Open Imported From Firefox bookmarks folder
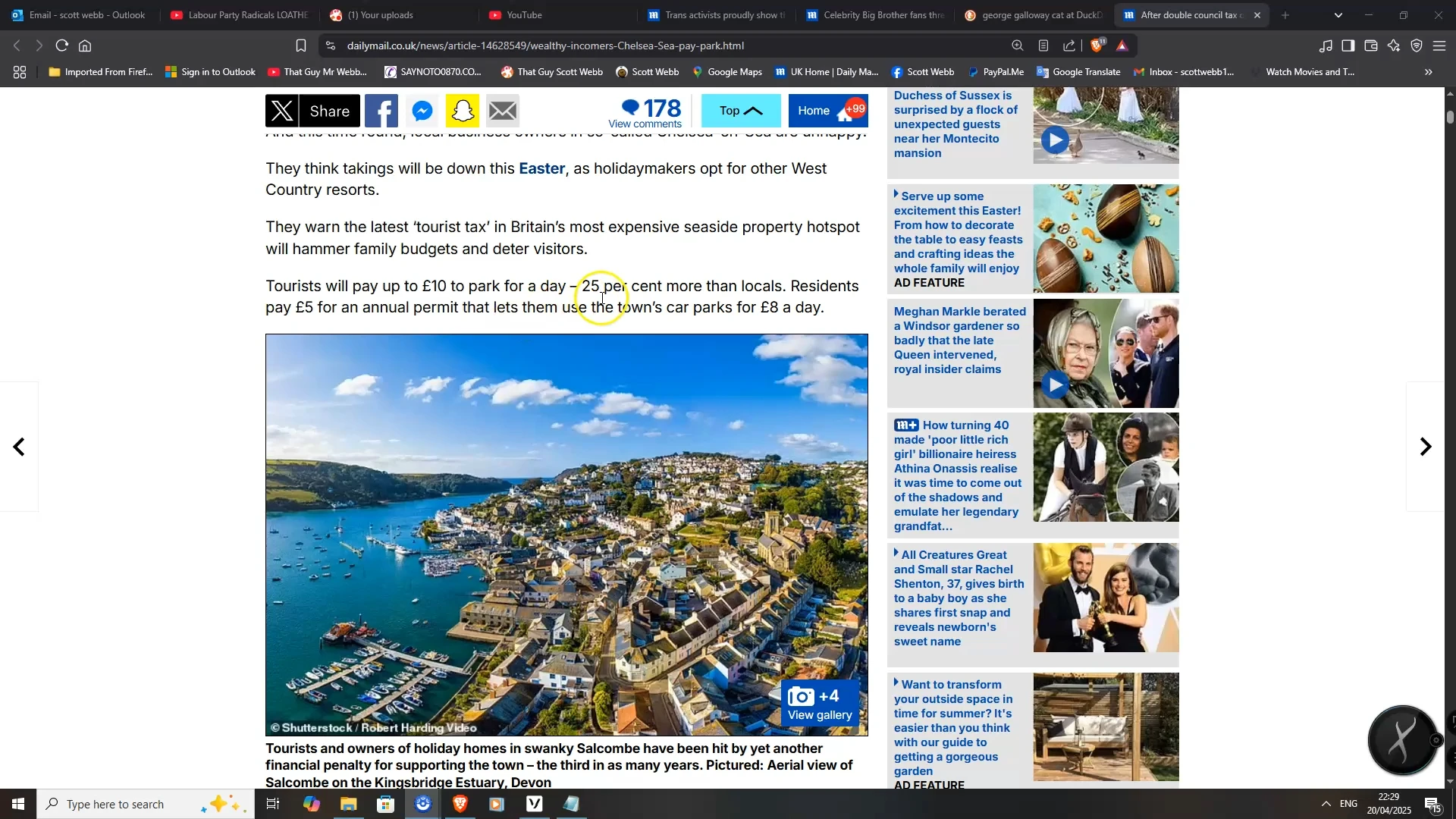Viewport: 1456px width, 819px height. coord(101,72)
